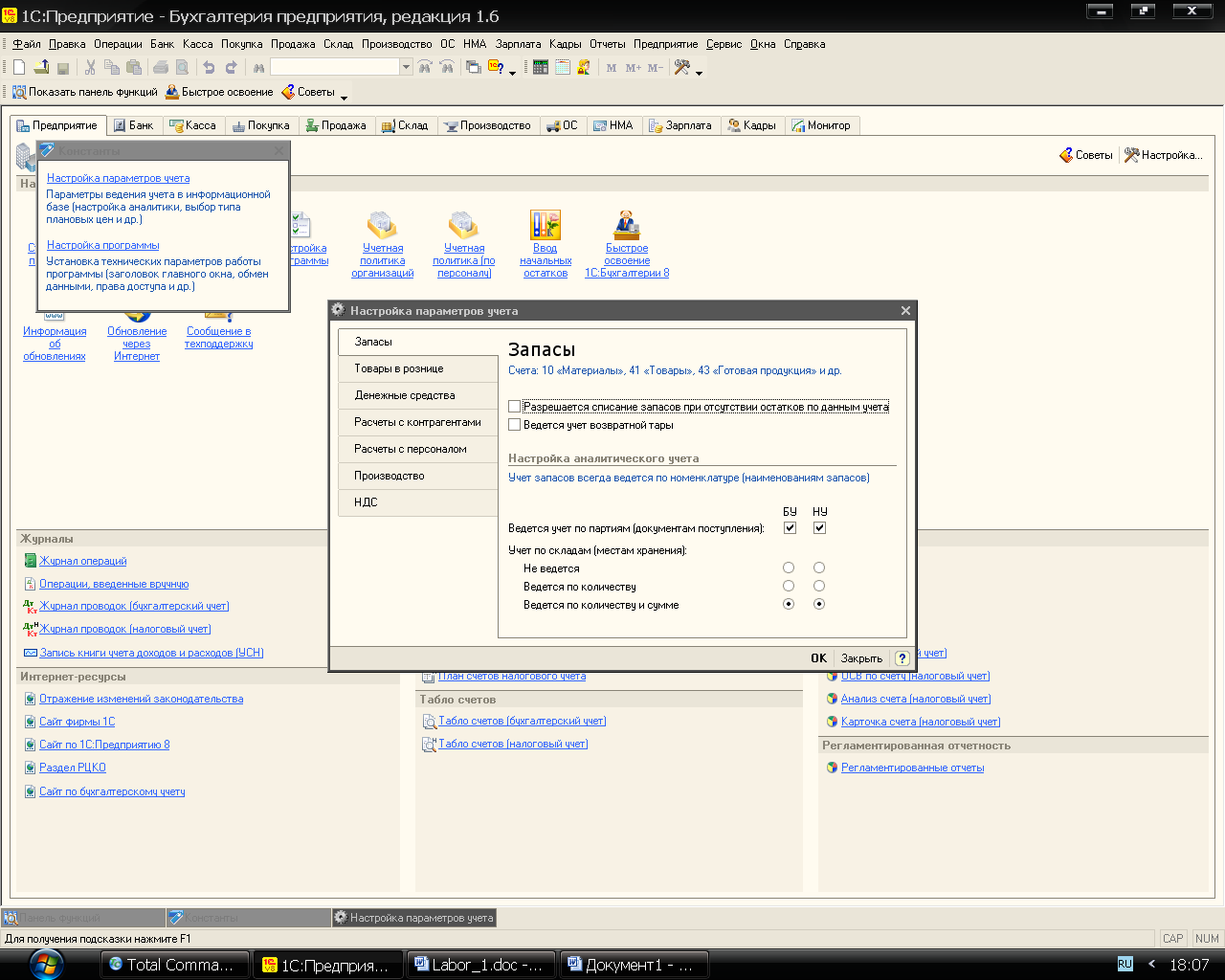
Task: Click the 1C help question icon
Action: pyautogui.click(x=496, y=67)
